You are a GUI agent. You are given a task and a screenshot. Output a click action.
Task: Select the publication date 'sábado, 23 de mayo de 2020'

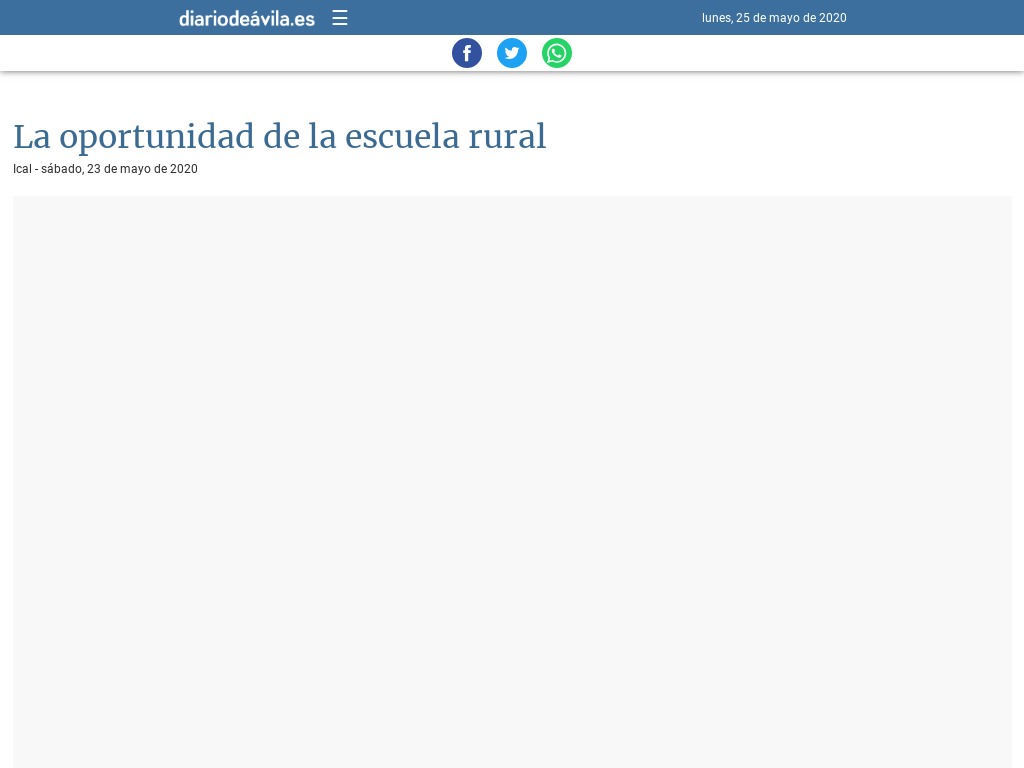pos(119,168)
